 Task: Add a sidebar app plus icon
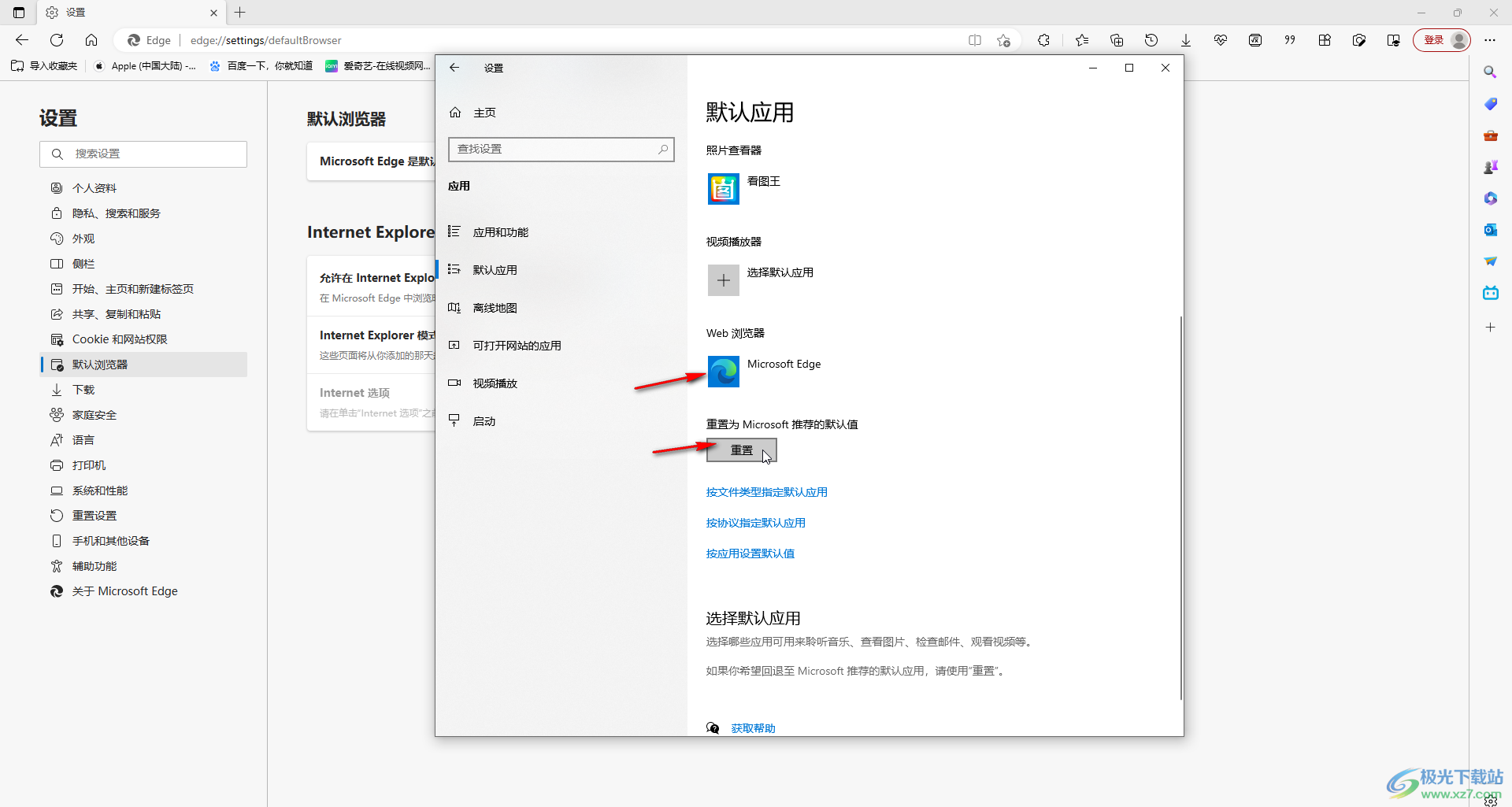(1490, 327)
